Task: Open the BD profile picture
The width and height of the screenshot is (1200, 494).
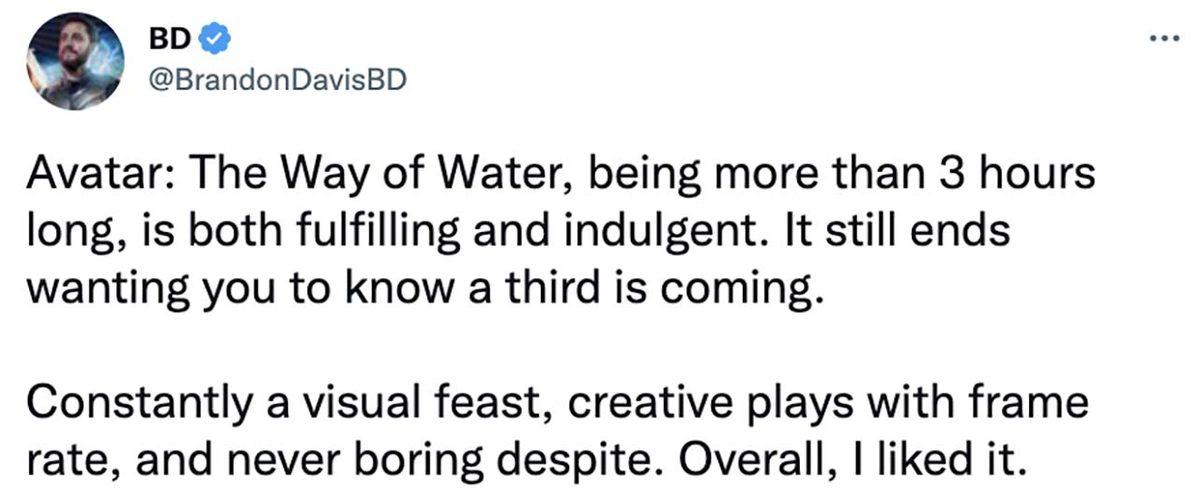Action: [76, 62]
